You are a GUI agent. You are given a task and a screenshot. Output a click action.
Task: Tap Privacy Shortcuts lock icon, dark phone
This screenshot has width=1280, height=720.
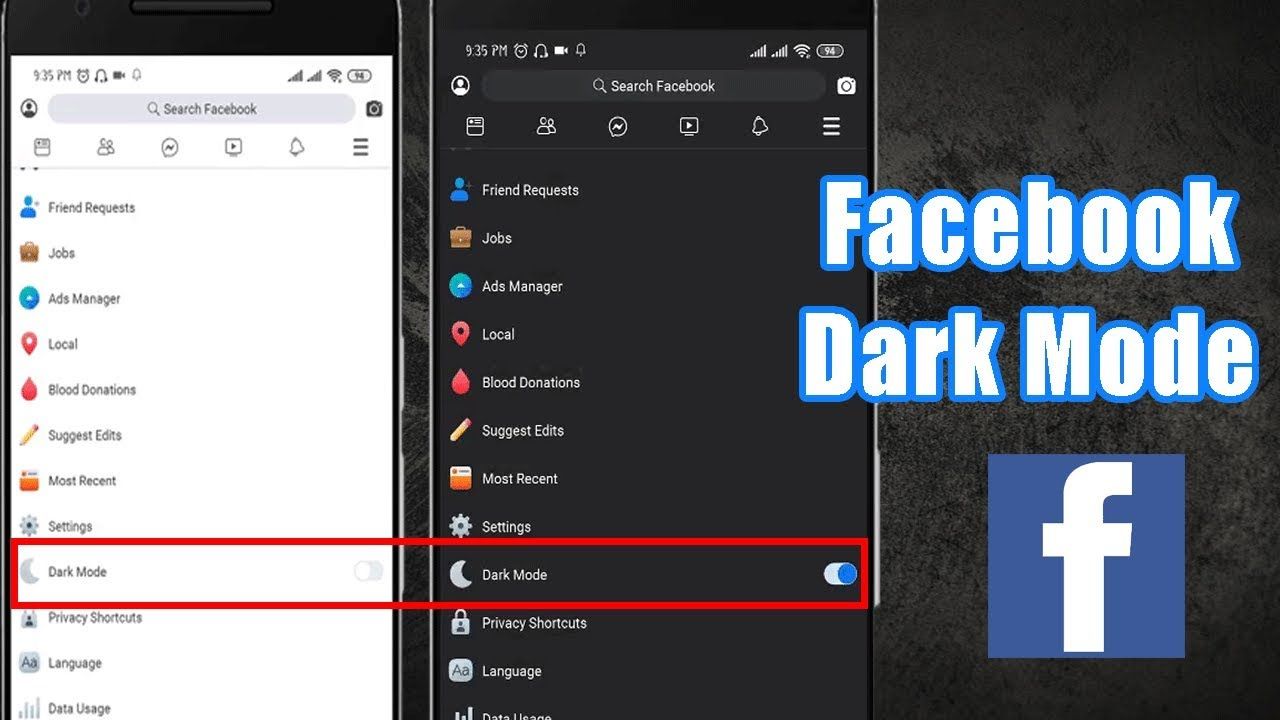pyautogui.click(x=460, y=622)
